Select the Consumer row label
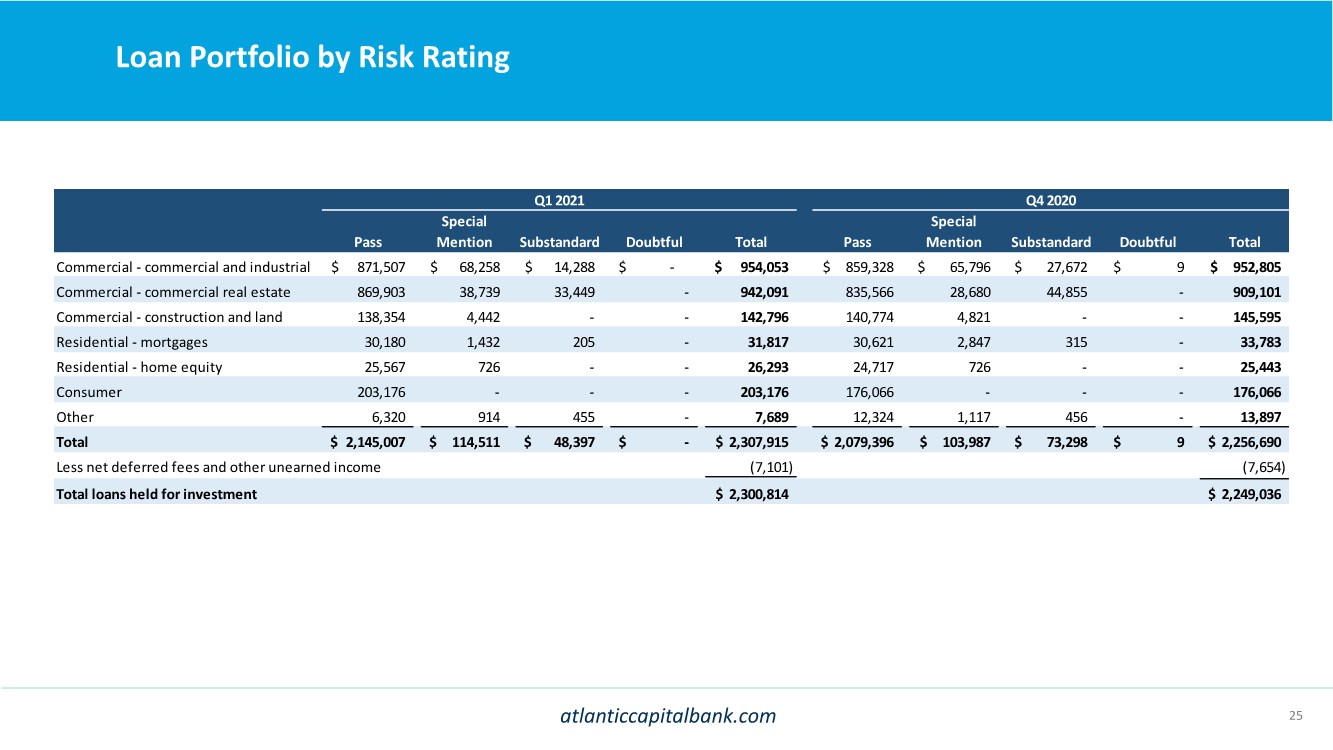 pos(89,392)
